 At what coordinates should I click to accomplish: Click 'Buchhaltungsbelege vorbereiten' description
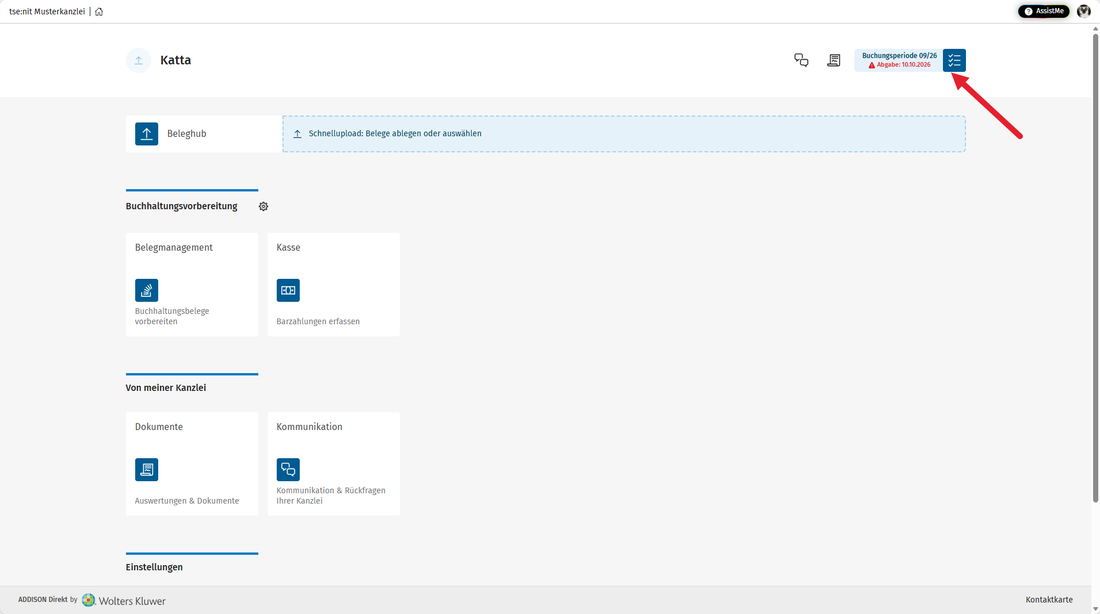(172, 316)
